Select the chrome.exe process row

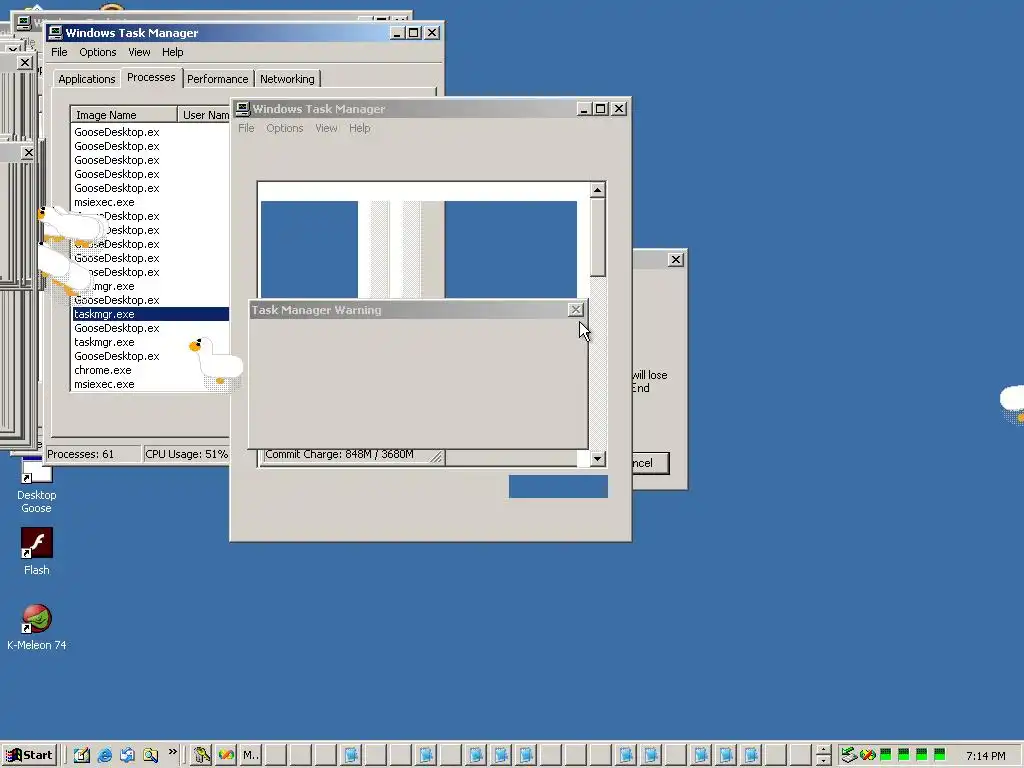[150, 370]
